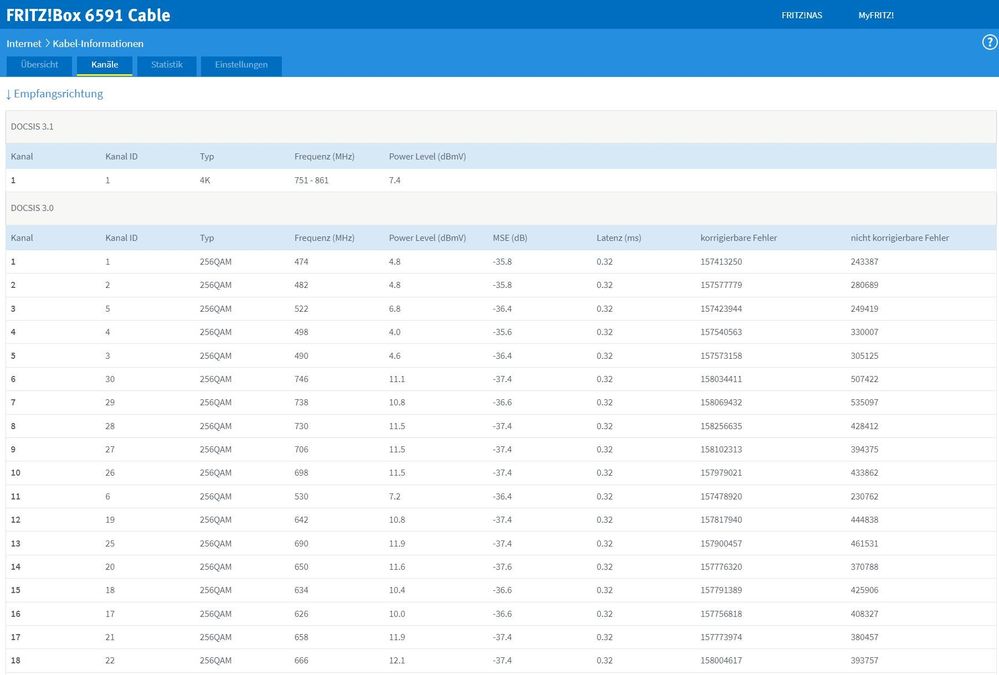999x675 pixels.
Task: Click the Internet breadcrumb
Action: [x=24, y=44]
